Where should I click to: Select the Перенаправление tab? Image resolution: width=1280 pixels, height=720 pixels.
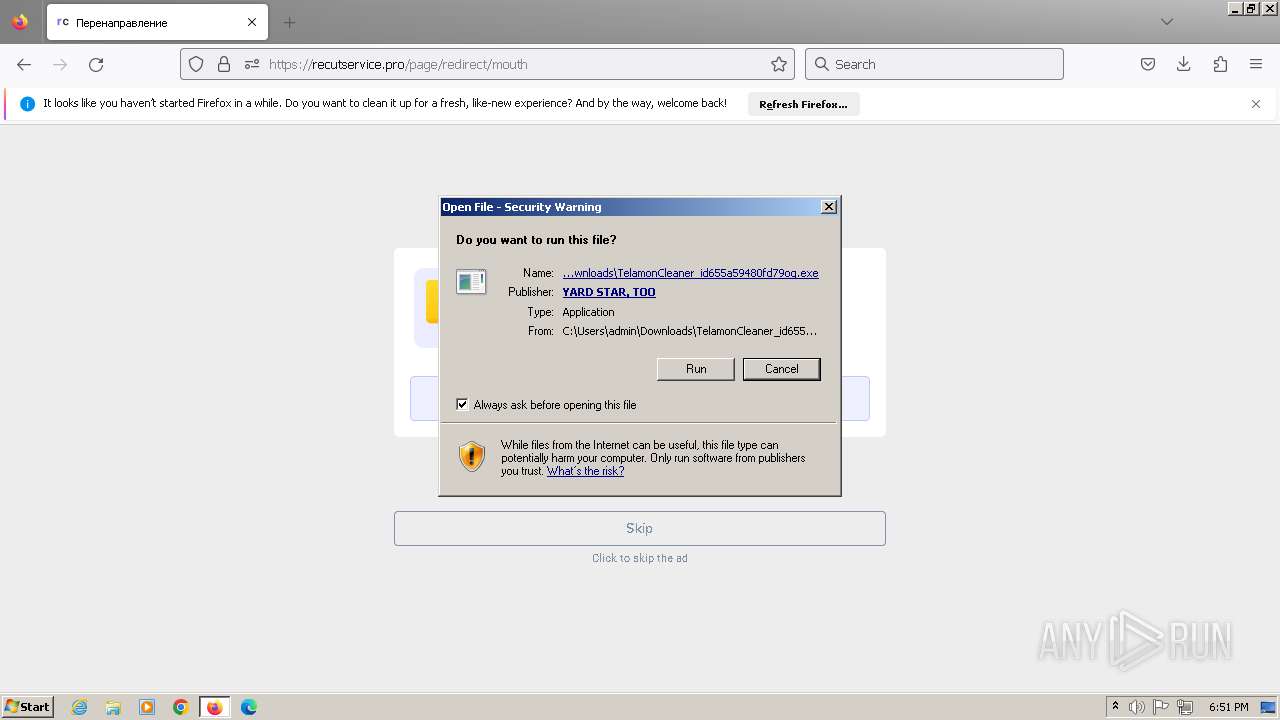(x=158, y=22)
